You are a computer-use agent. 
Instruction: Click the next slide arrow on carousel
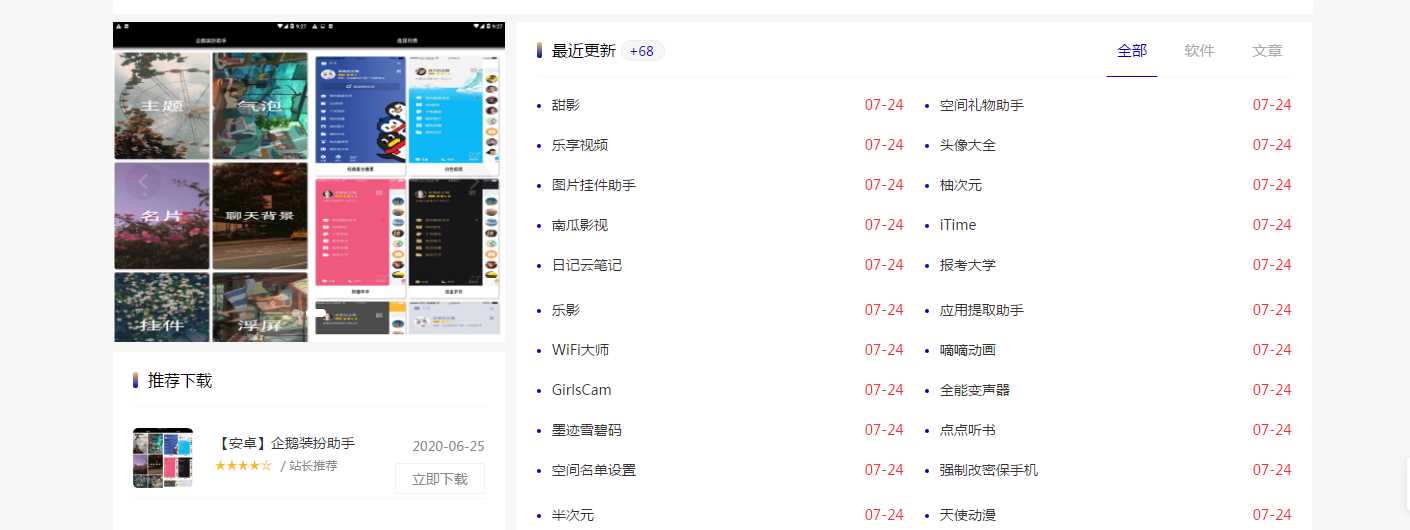pos(475,183)
